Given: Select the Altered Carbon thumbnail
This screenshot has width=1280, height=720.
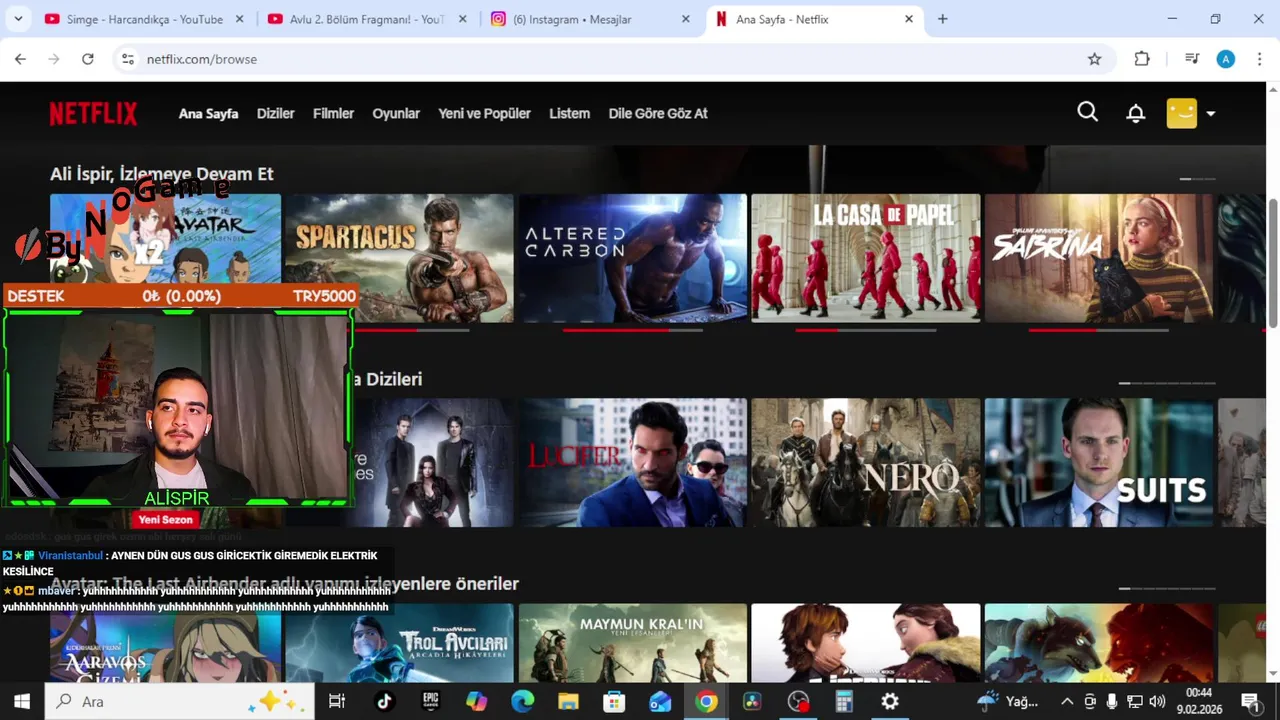Looking at the screenshot, I should [x=633, y=258].
